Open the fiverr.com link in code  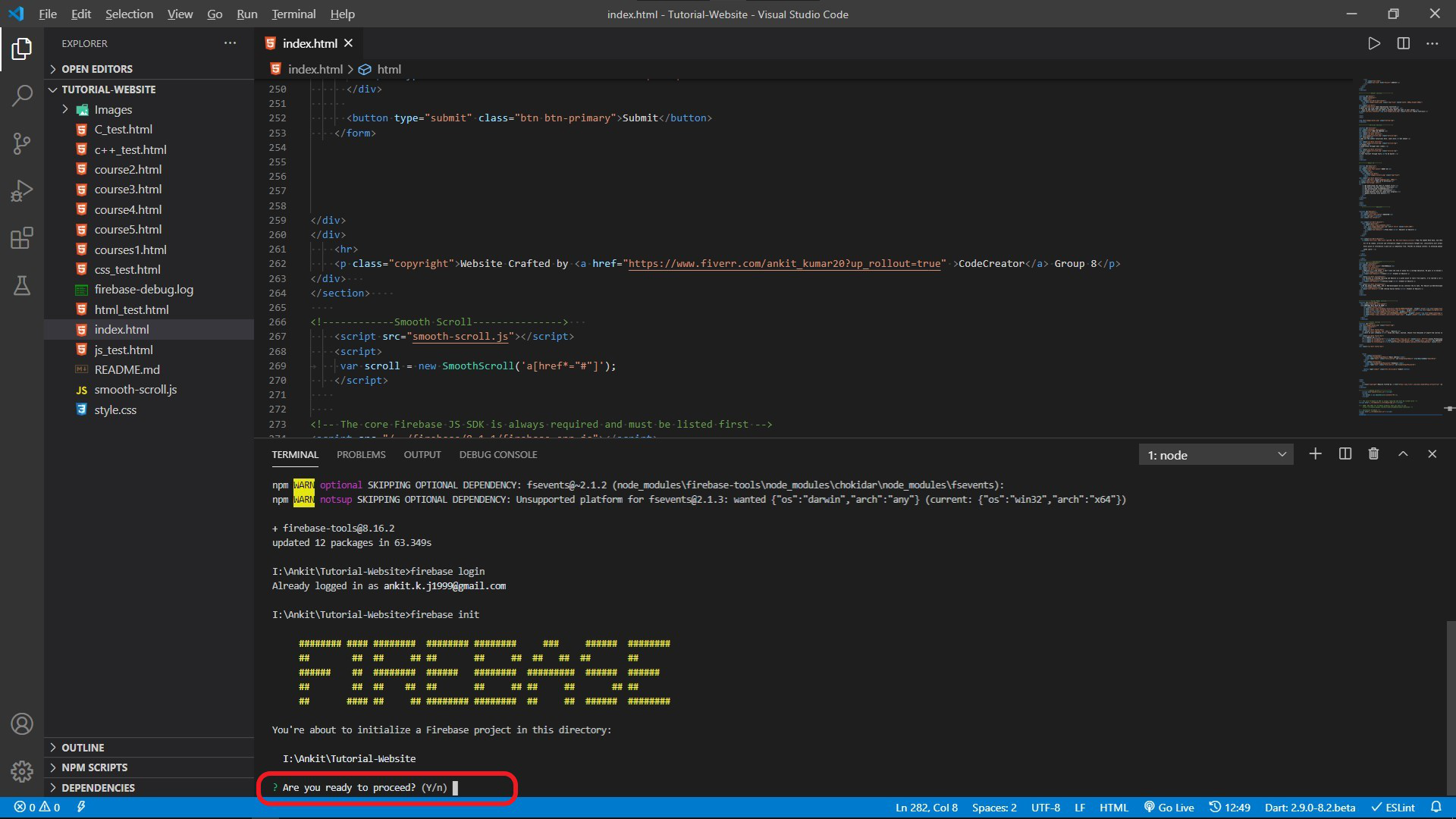(x=784, y=264)
